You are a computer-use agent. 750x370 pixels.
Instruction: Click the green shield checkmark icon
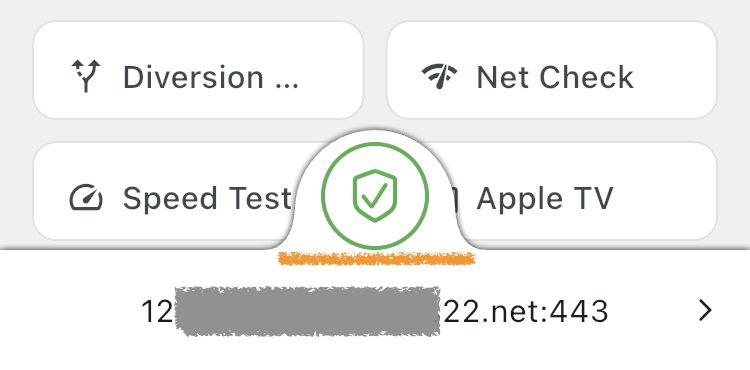(x=375, y=196)
